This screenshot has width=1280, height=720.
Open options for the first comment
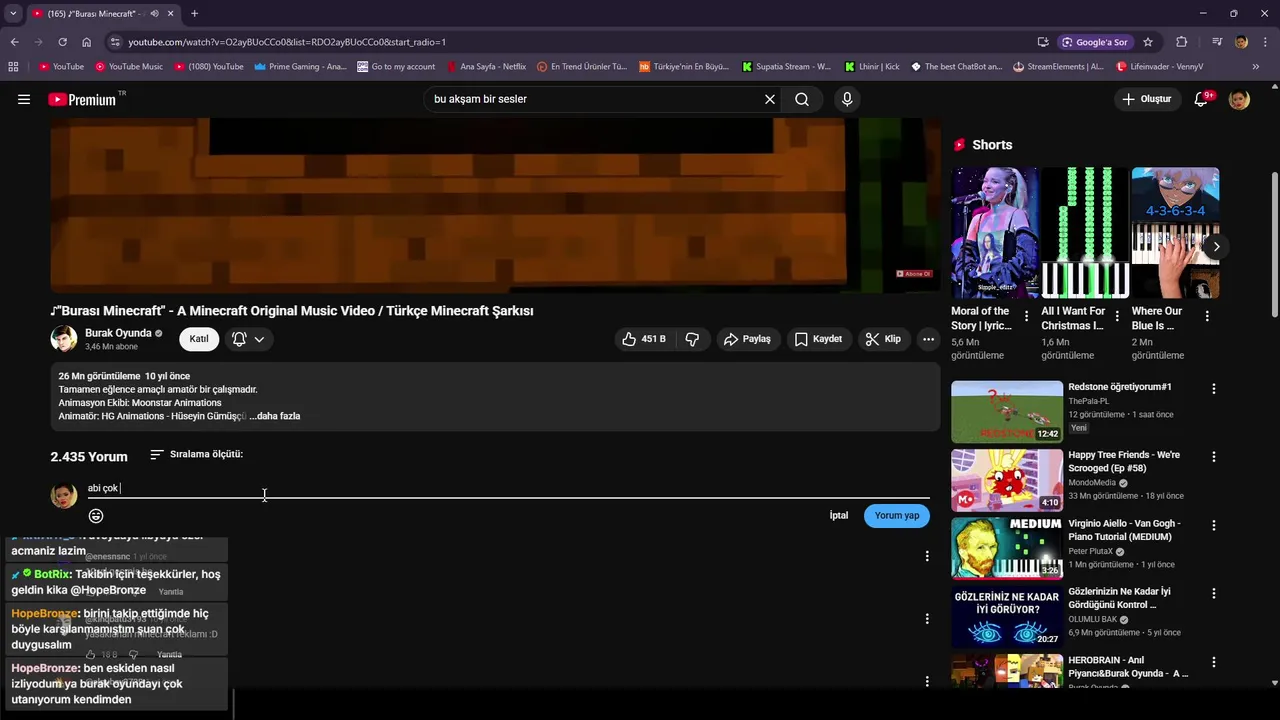tap(927, 556)
